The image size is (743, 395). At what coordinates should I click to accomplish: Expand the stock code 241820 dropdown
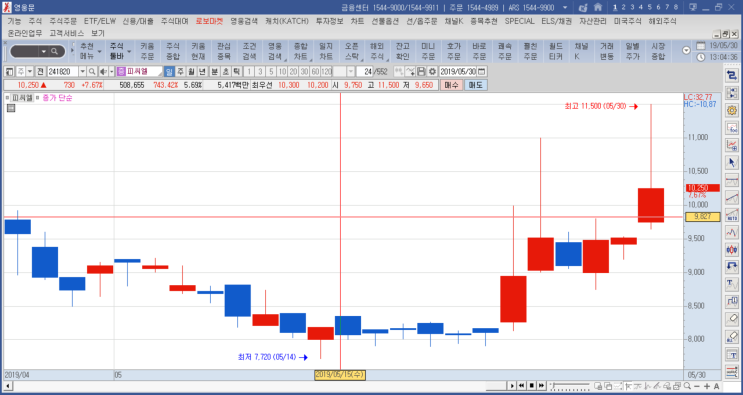click(x=82, y=72)
